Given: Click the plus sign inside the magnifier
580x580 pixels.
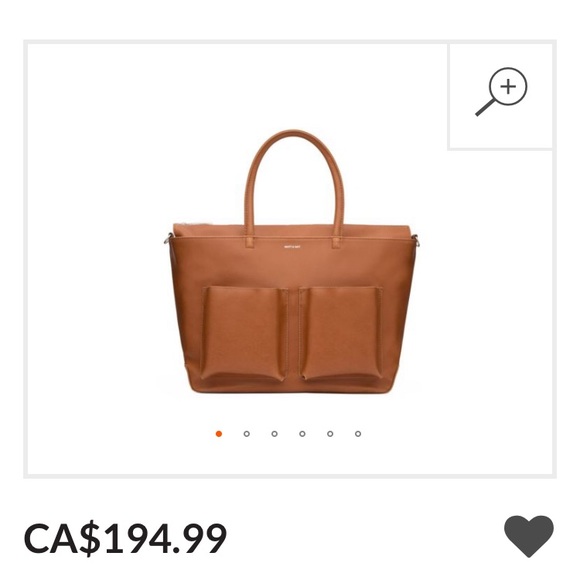Looking at the screenshot, I should [x=508, y=87].
